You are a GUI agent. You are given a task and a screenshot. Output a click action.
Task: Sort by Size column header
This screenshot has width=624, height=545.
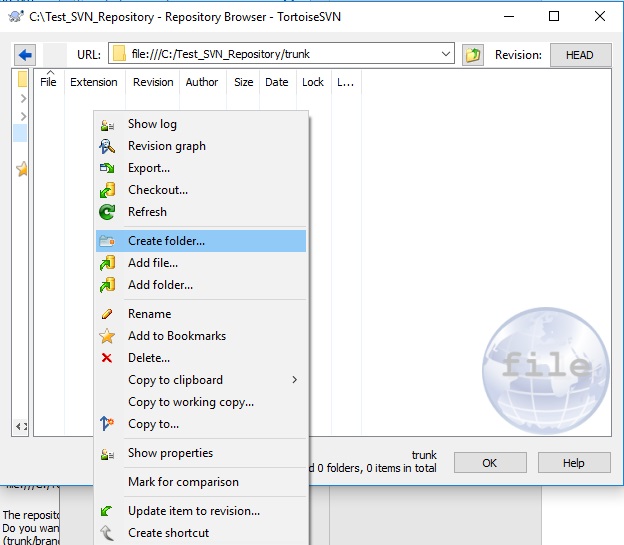[243, 82]
